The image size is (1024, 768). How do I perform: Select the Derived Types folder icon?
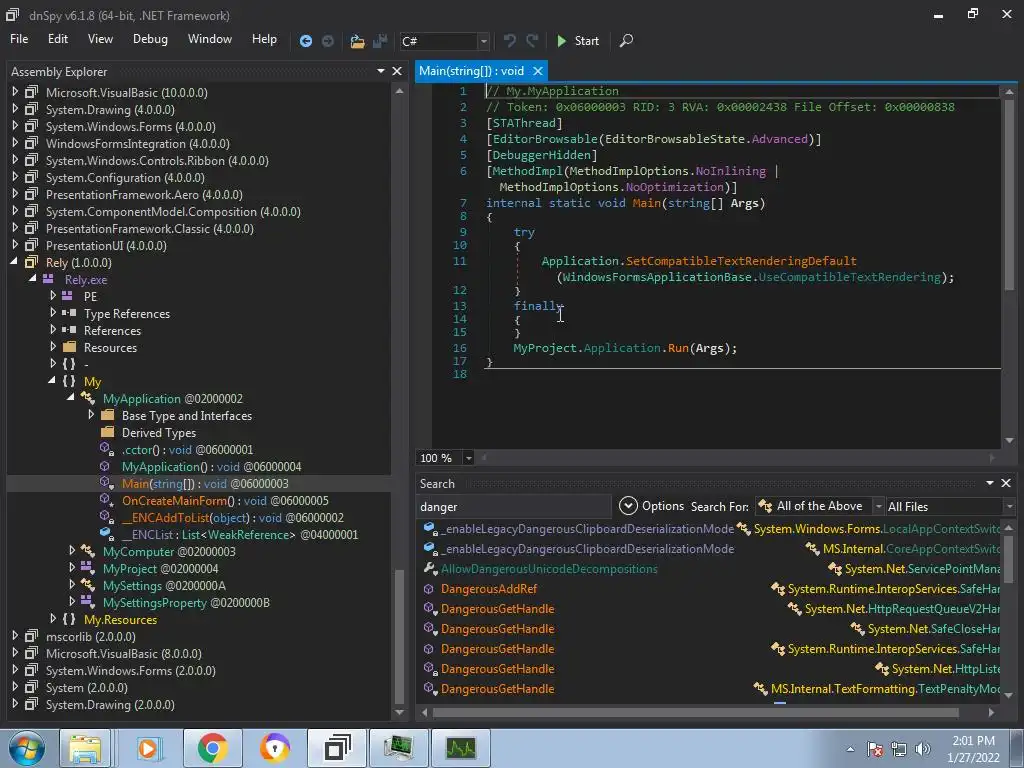tap(108, 432)
